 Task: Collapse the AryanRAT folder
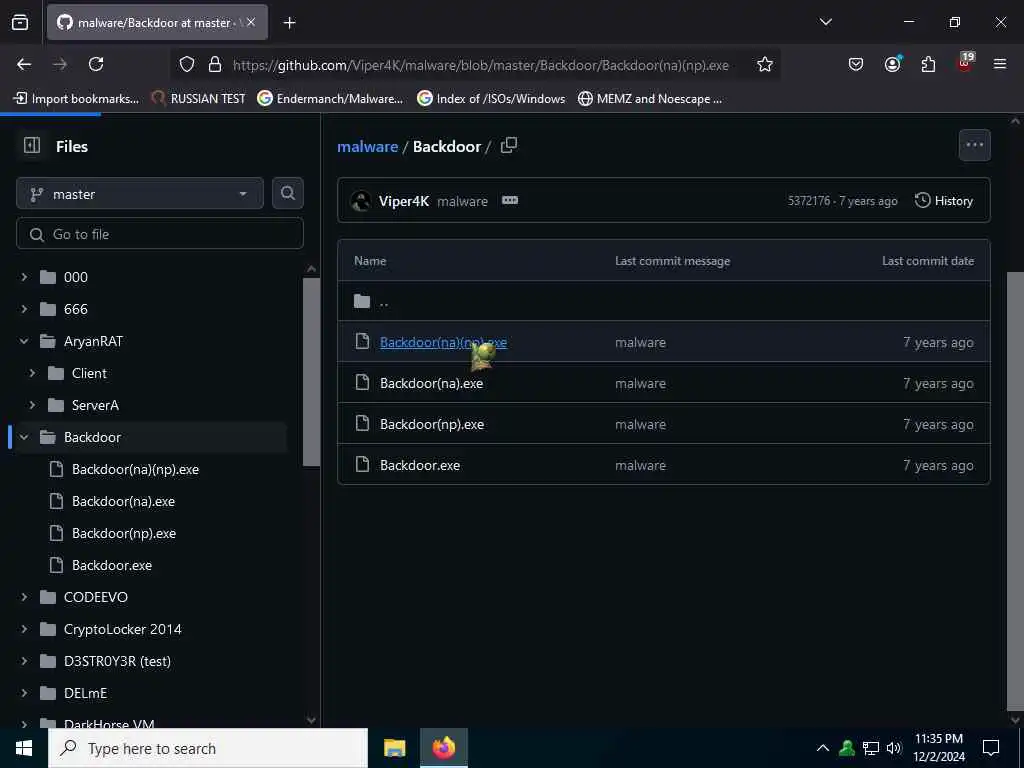click(x=24, y=341)
